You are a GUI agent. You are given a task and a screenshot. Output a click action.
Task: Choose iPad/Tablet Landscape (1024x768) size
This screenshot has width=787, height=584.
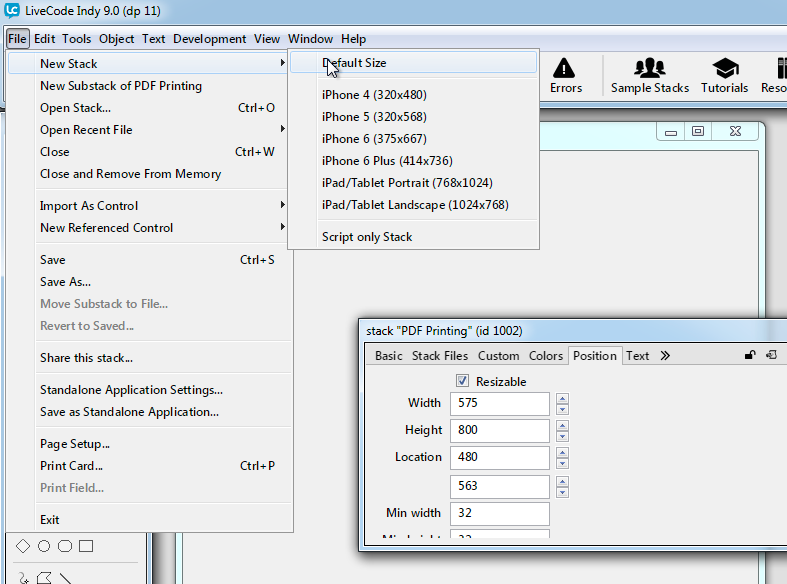(x=414, y=205)
